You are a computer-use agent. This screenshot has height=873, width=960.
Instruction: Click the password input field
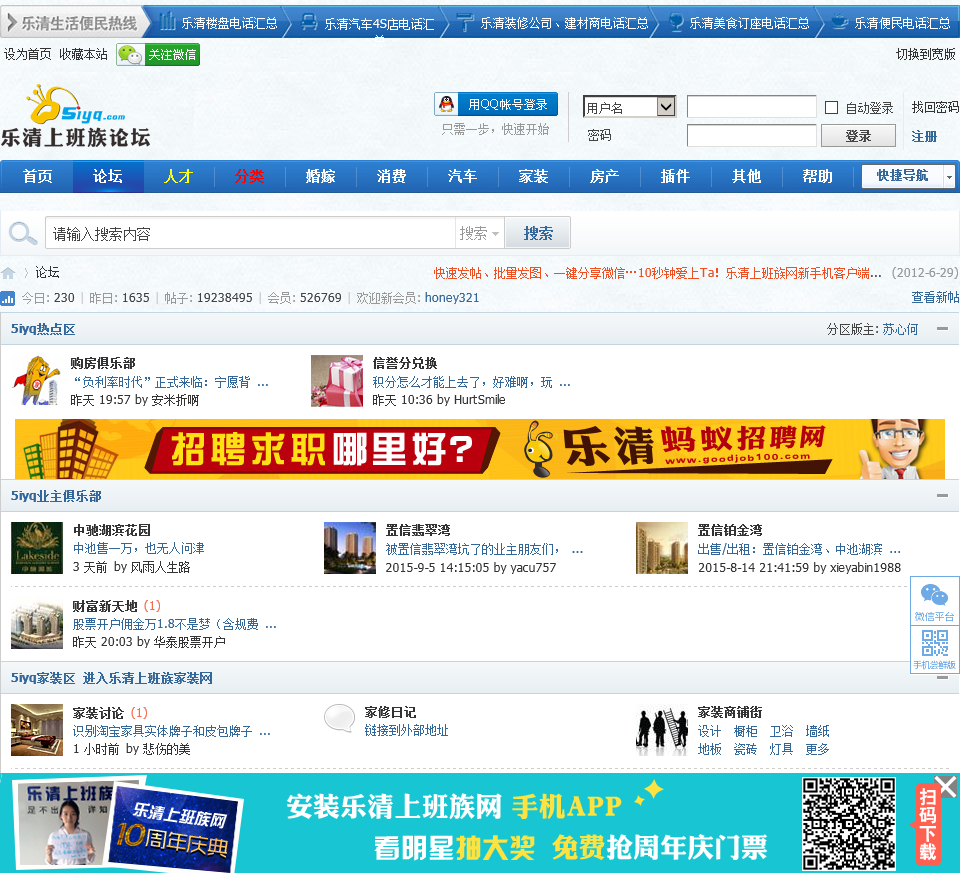751,135
